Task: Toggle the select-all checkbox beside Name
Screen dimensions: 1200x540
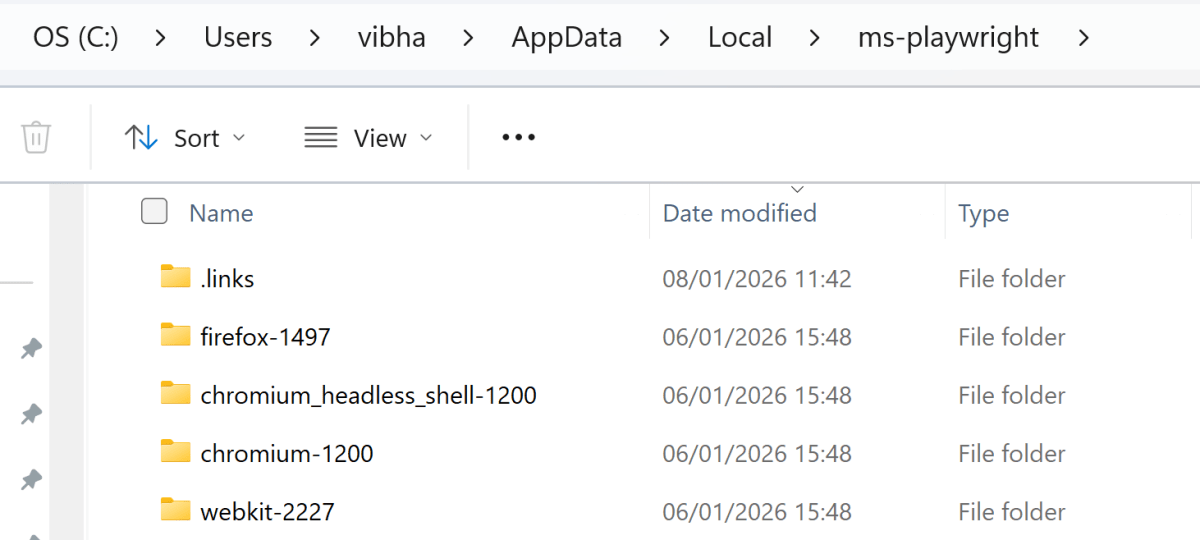Action: pyautogui.click(x=154, y=211)
